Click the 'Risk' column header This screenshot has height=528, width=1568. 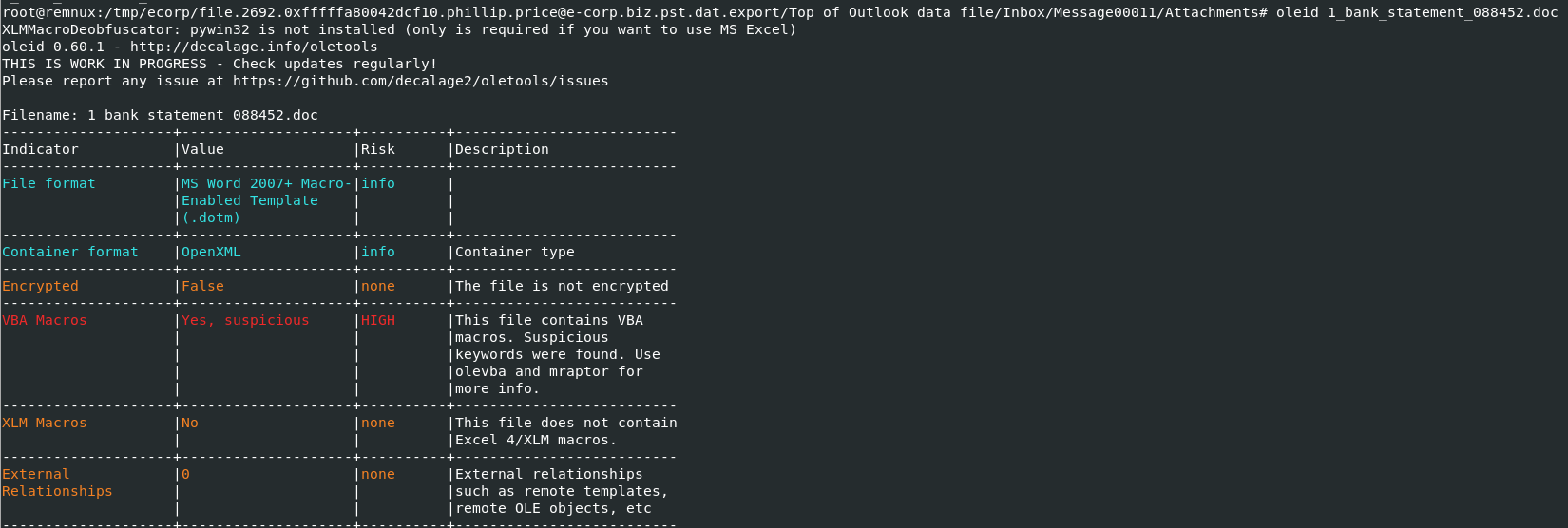(x=378, y=149)
